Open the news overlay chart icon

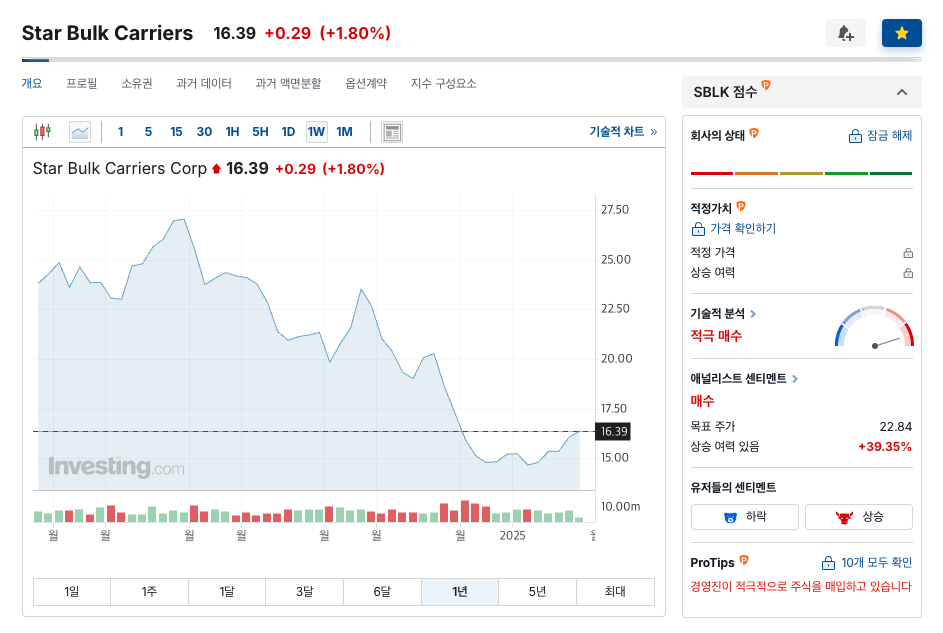point(392,132)
